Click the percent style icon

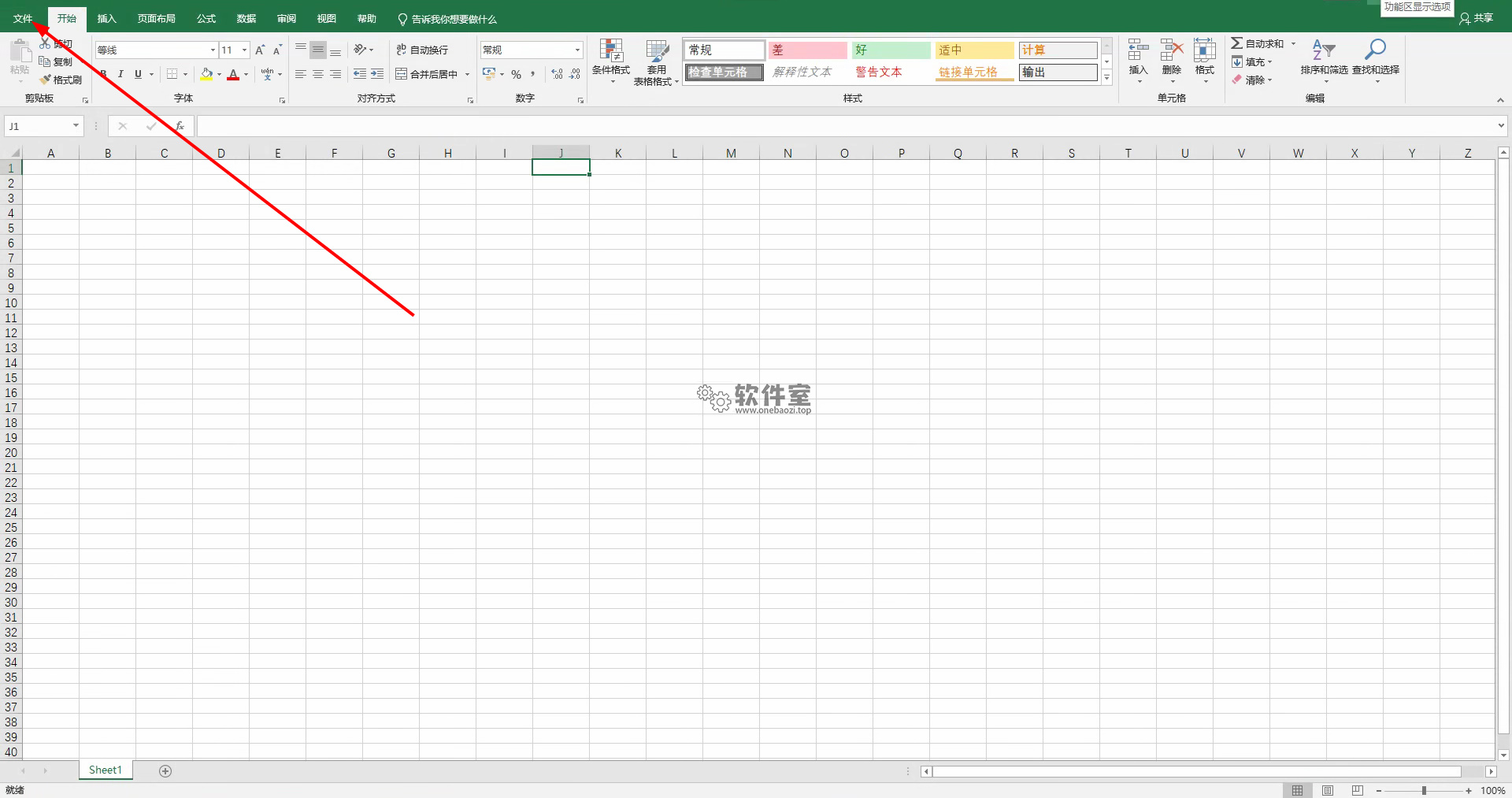point(516,74)
